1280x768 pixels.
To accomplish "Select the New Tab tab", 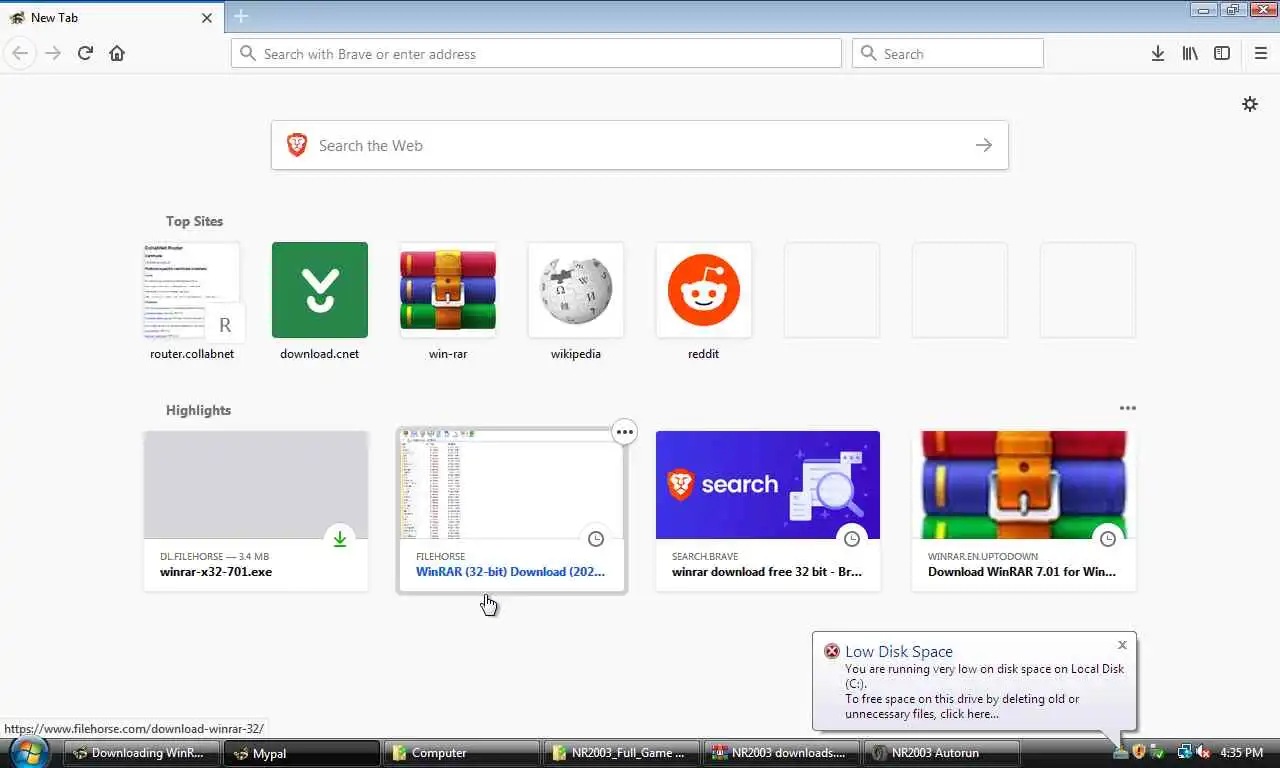I will 111,17.
